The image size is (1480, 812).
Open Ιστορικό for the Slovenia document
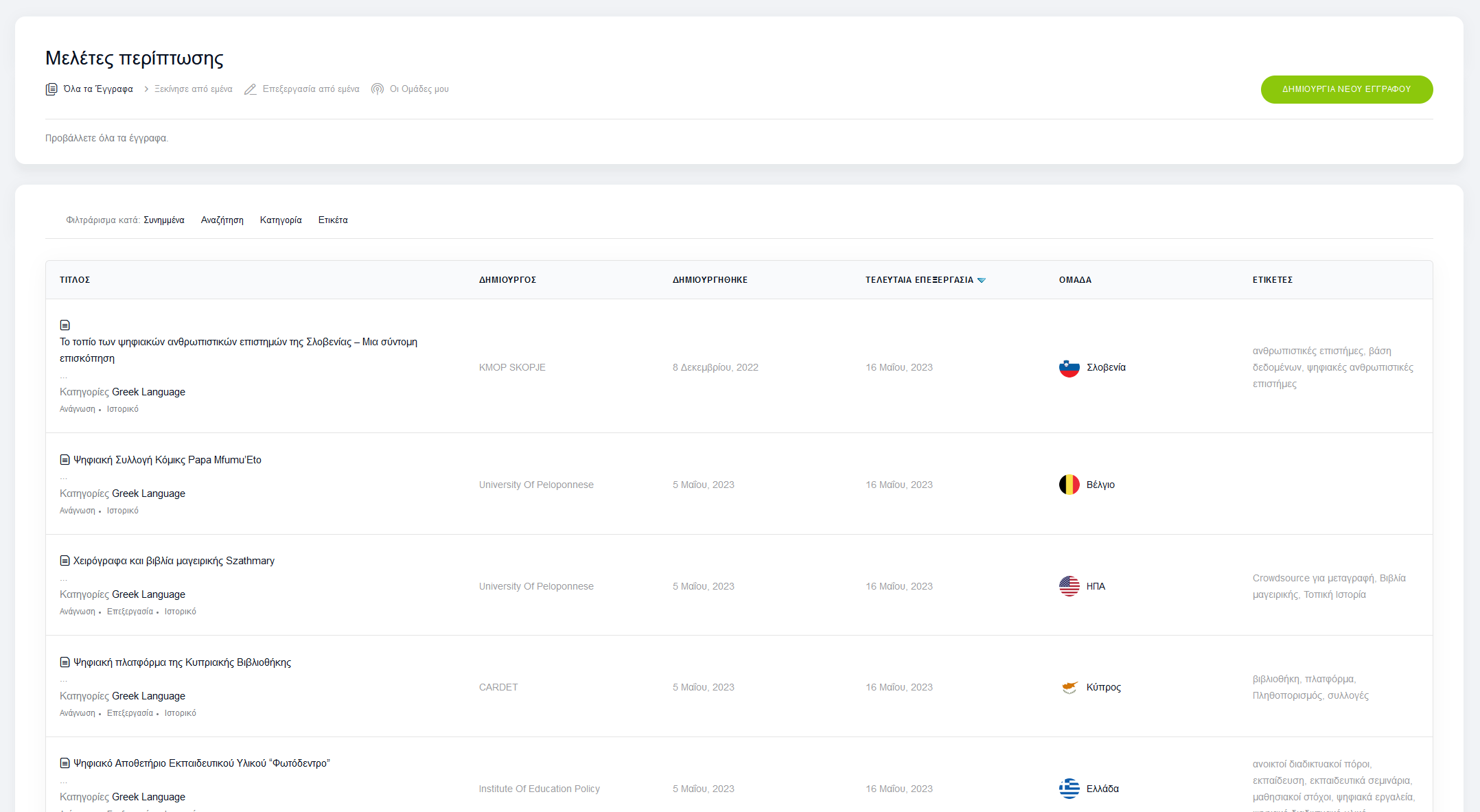pos(122,409)
